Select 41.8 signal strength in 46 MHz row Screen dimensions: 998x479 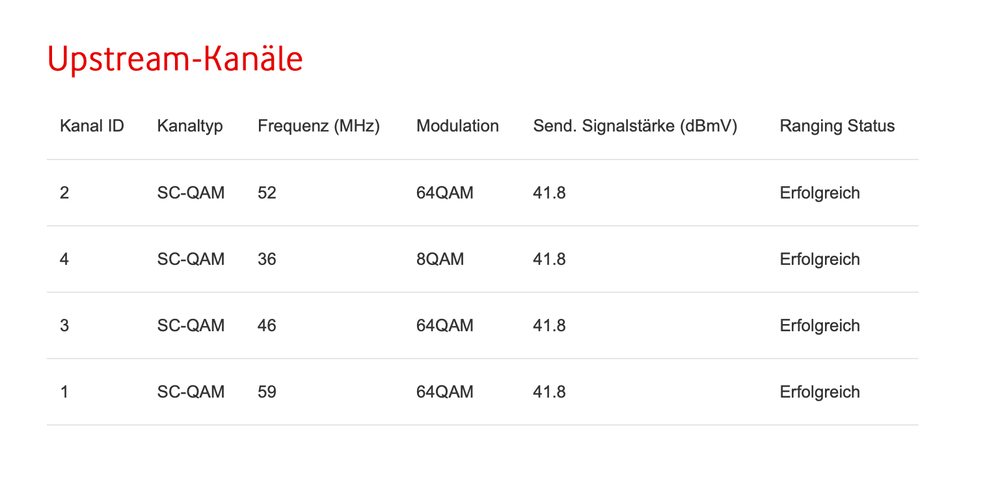549,326
